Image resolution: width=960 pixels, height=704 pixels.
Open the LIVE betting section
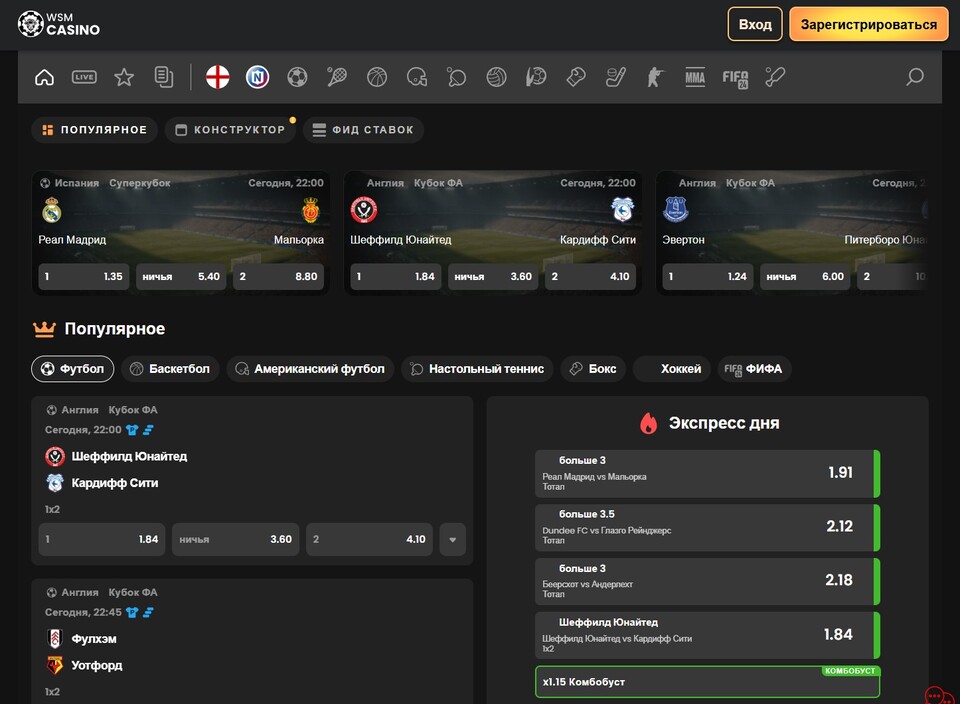pos(84,77)
